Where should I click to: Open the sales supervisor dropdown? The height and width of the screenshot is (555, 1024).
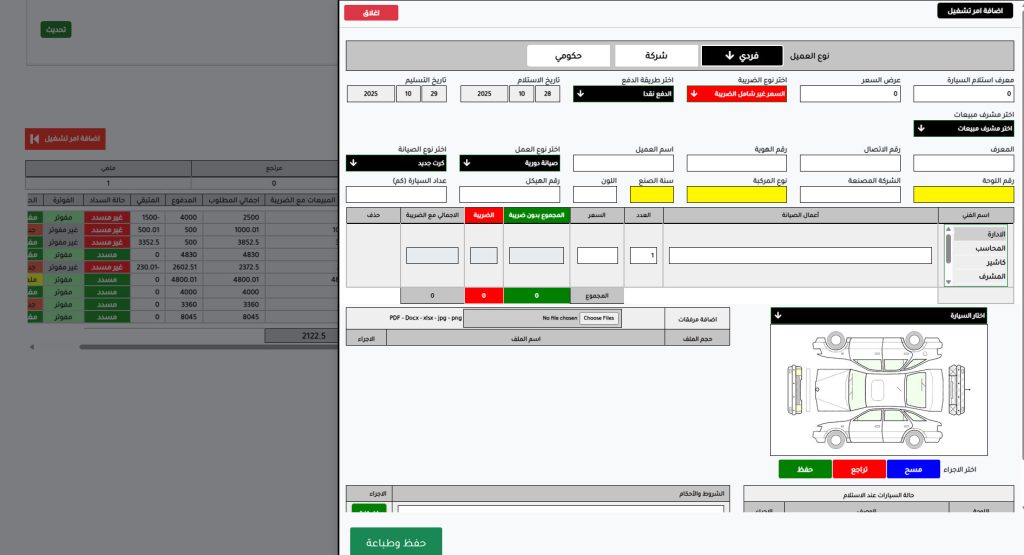(x=963, y=128)
